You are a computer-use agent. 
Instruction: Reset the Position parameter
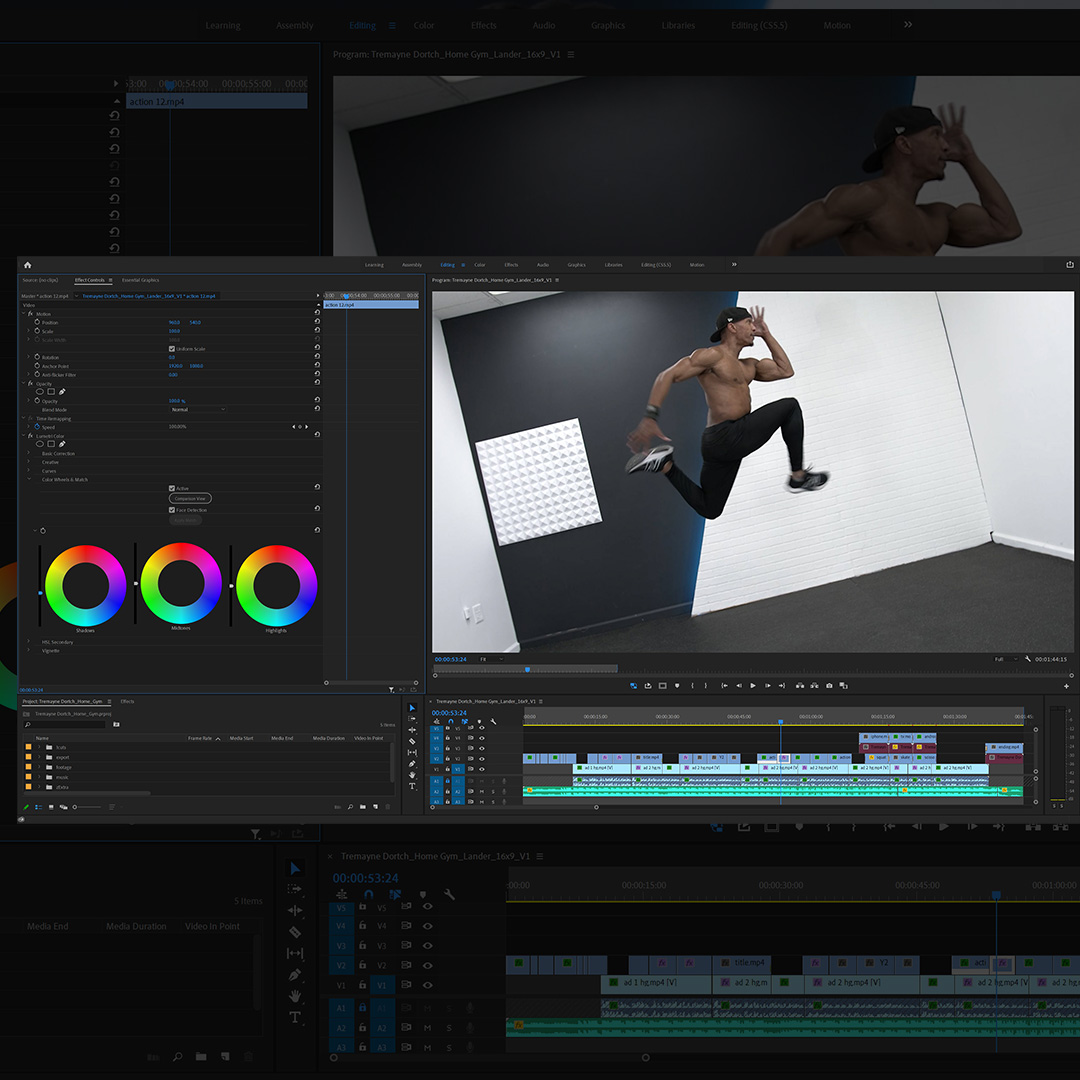click(x=318, y=322)
